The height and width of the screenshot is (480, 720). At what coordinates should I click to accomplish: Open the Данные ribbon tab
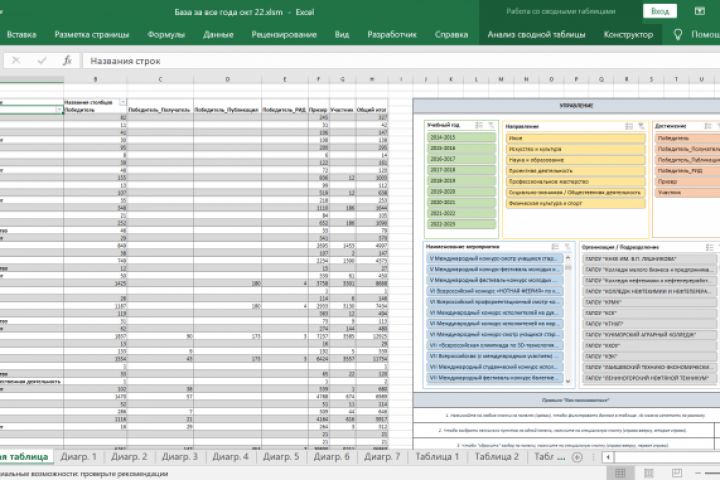pos(218,34)
